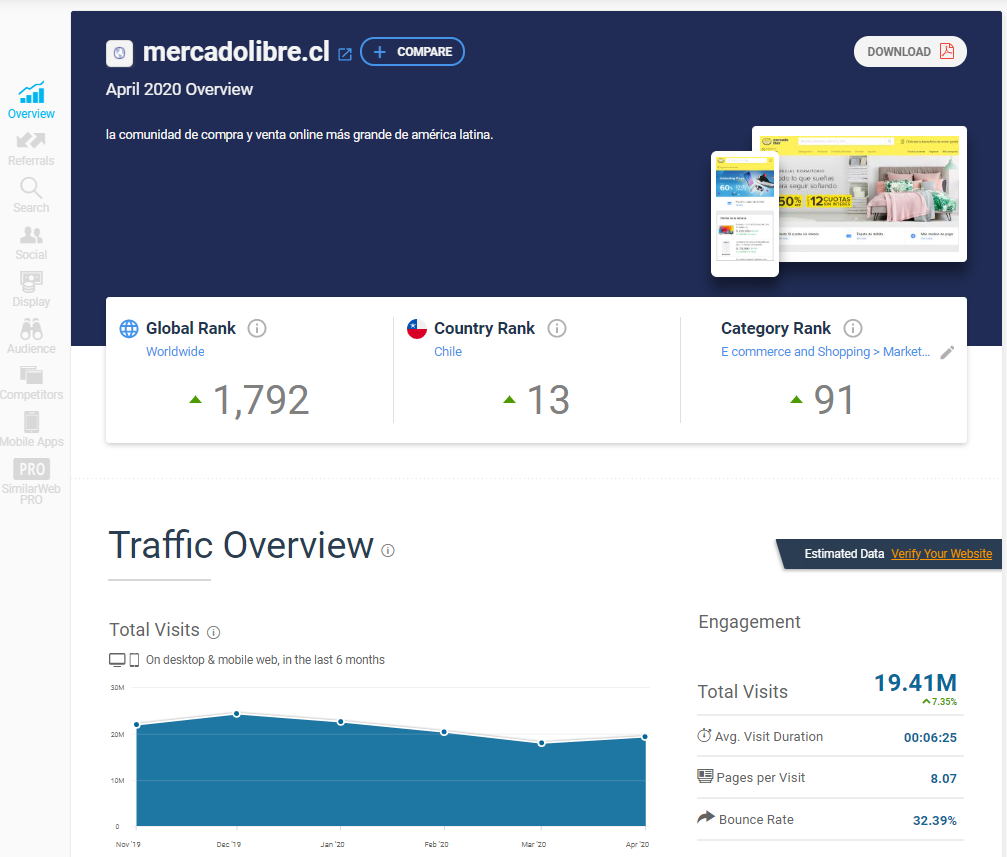Click the country rank number 13
1007x857 pixels.
[548, 400]
